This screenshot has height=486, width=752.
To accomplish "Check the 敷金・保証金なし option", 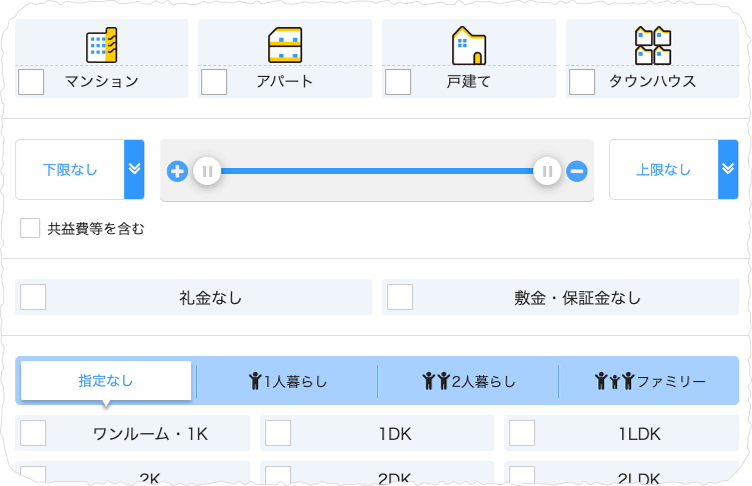I will click(x=400, y=298).
